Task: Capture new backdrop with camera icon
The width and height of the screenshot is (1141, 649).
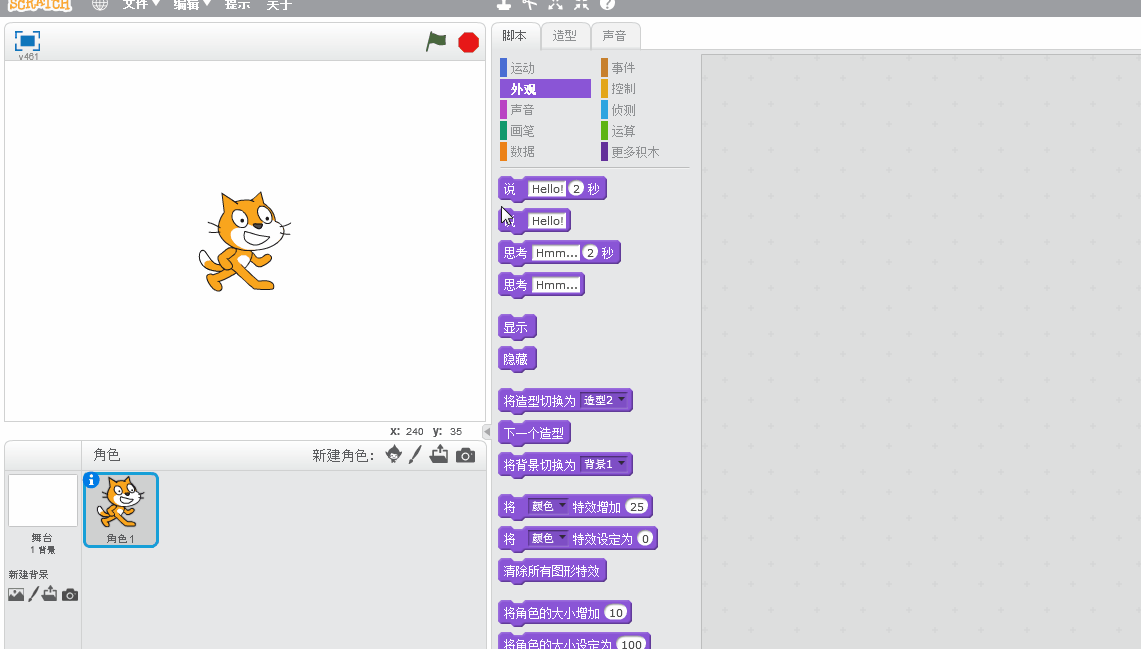Action: click(70, 595)
